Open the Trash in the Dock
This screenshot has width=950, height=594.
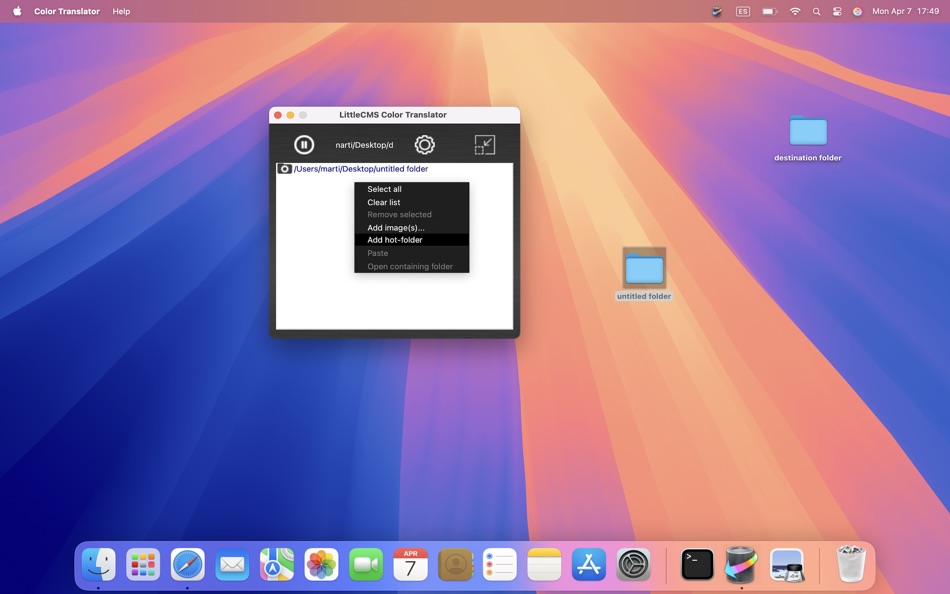(x=850, y=564)
